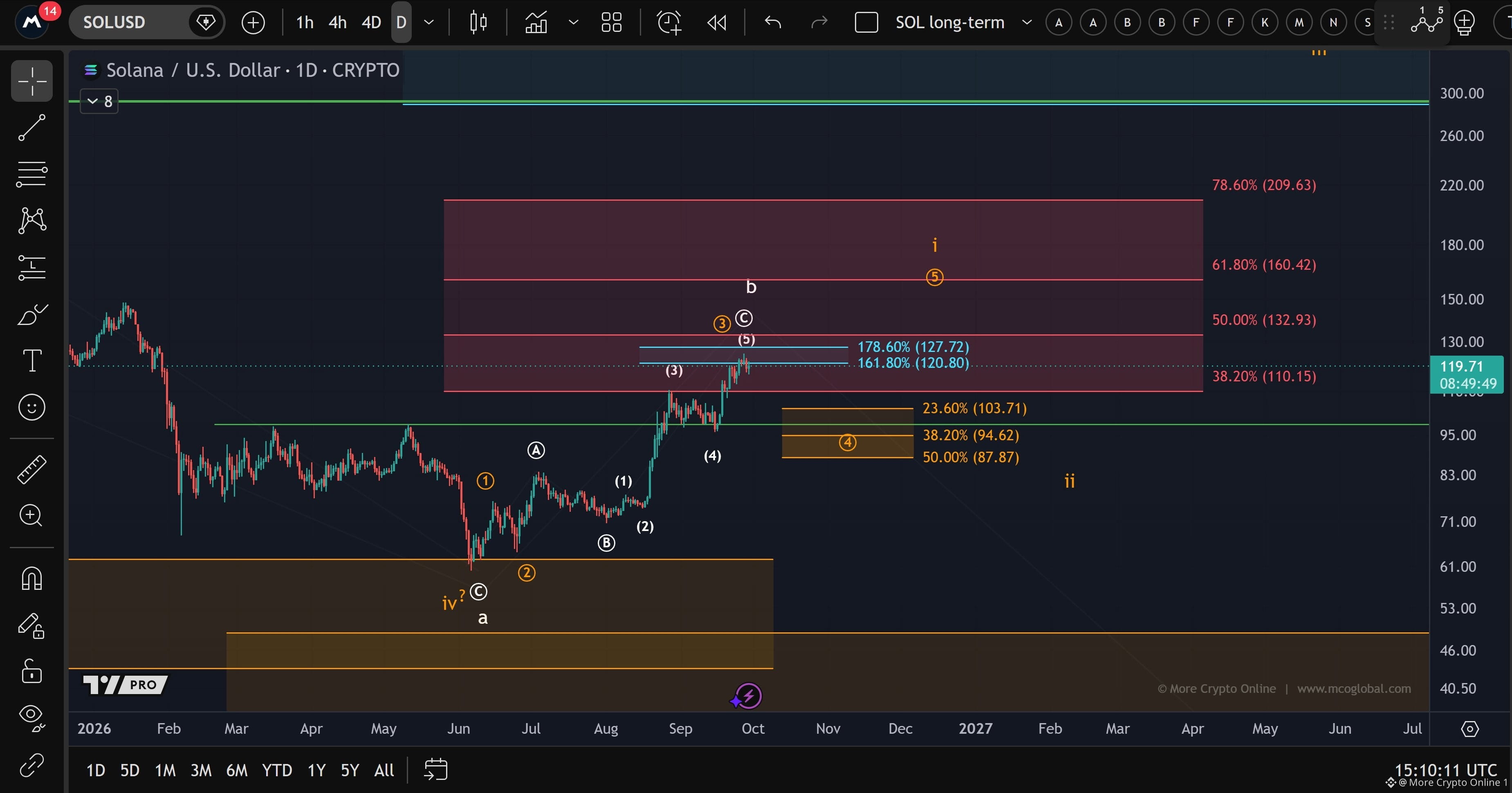The image size is (1512, 793).
Task: Hide all drawings with eye icon
Action: [x=32, y=717]
